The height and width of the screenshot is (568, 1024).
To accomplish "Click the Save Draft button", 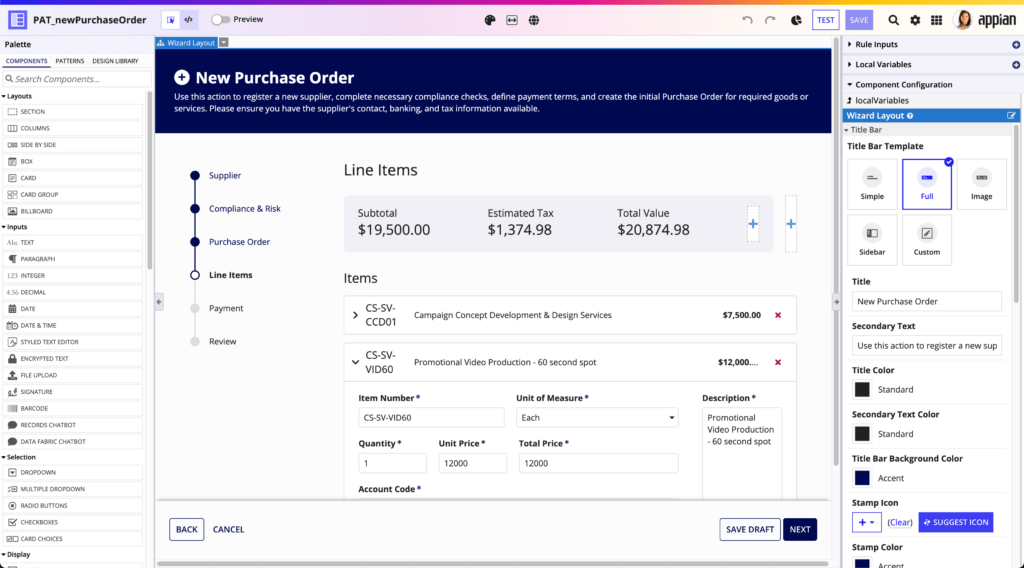I will click(749, 529).
